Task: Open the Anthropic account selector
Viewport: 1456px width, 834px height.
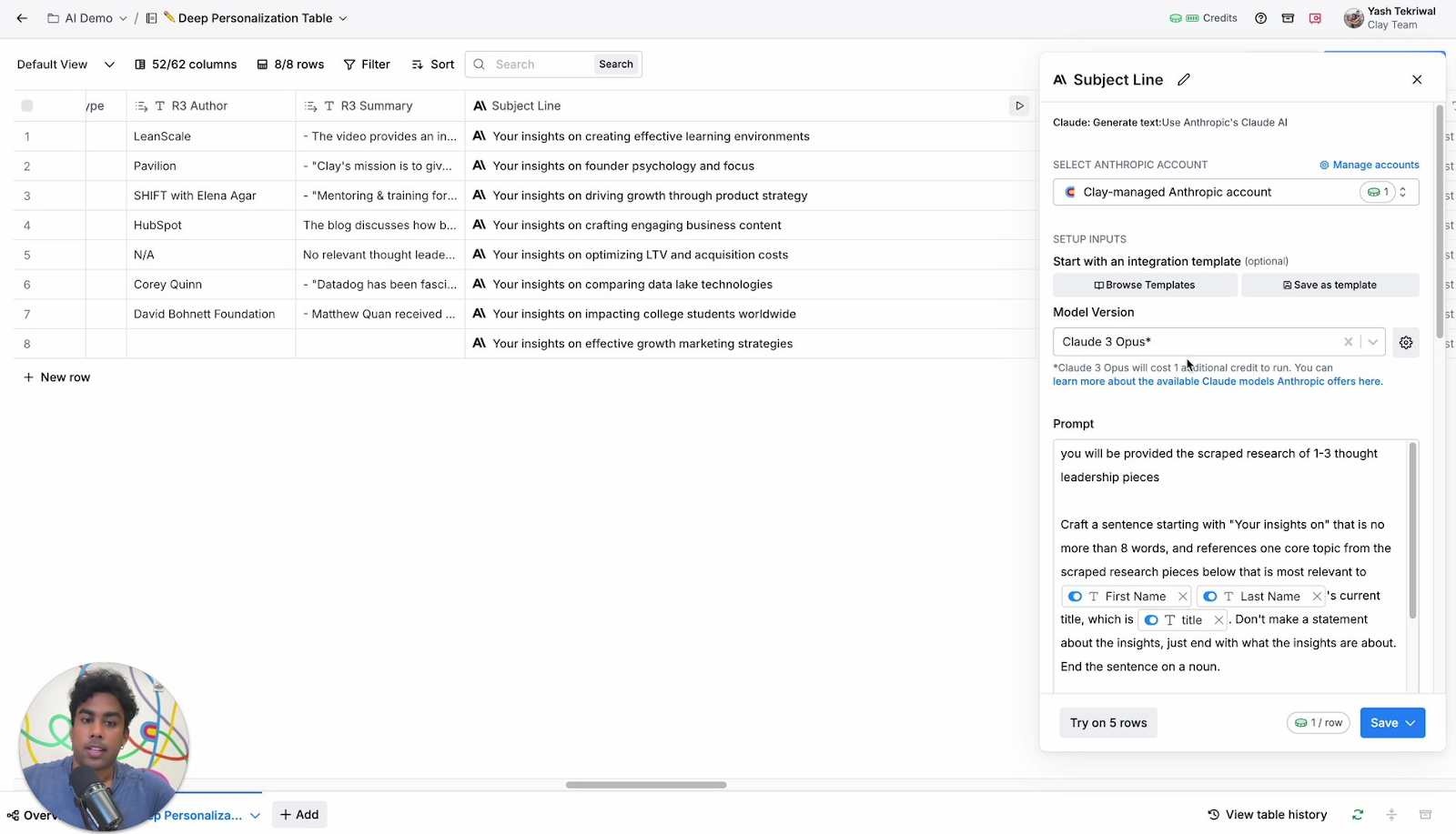Action: 1236,192
